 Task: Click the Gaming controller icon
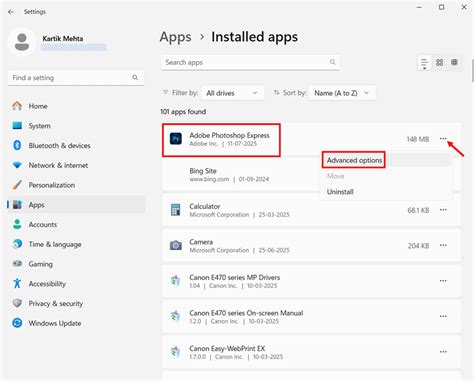click(17, 264)
